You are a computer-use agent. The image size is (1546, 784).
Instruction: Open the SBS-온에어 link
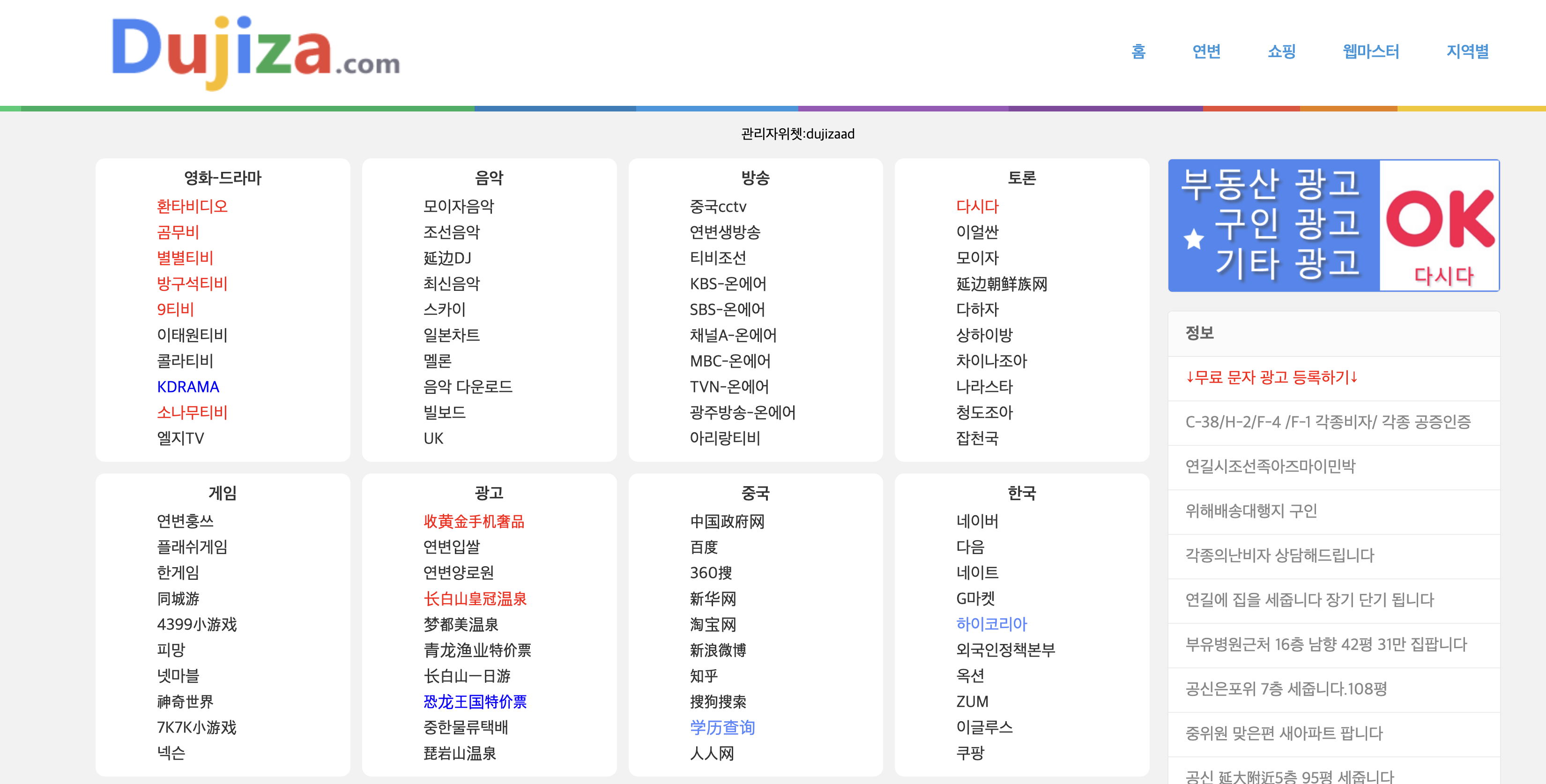(728, 310)
